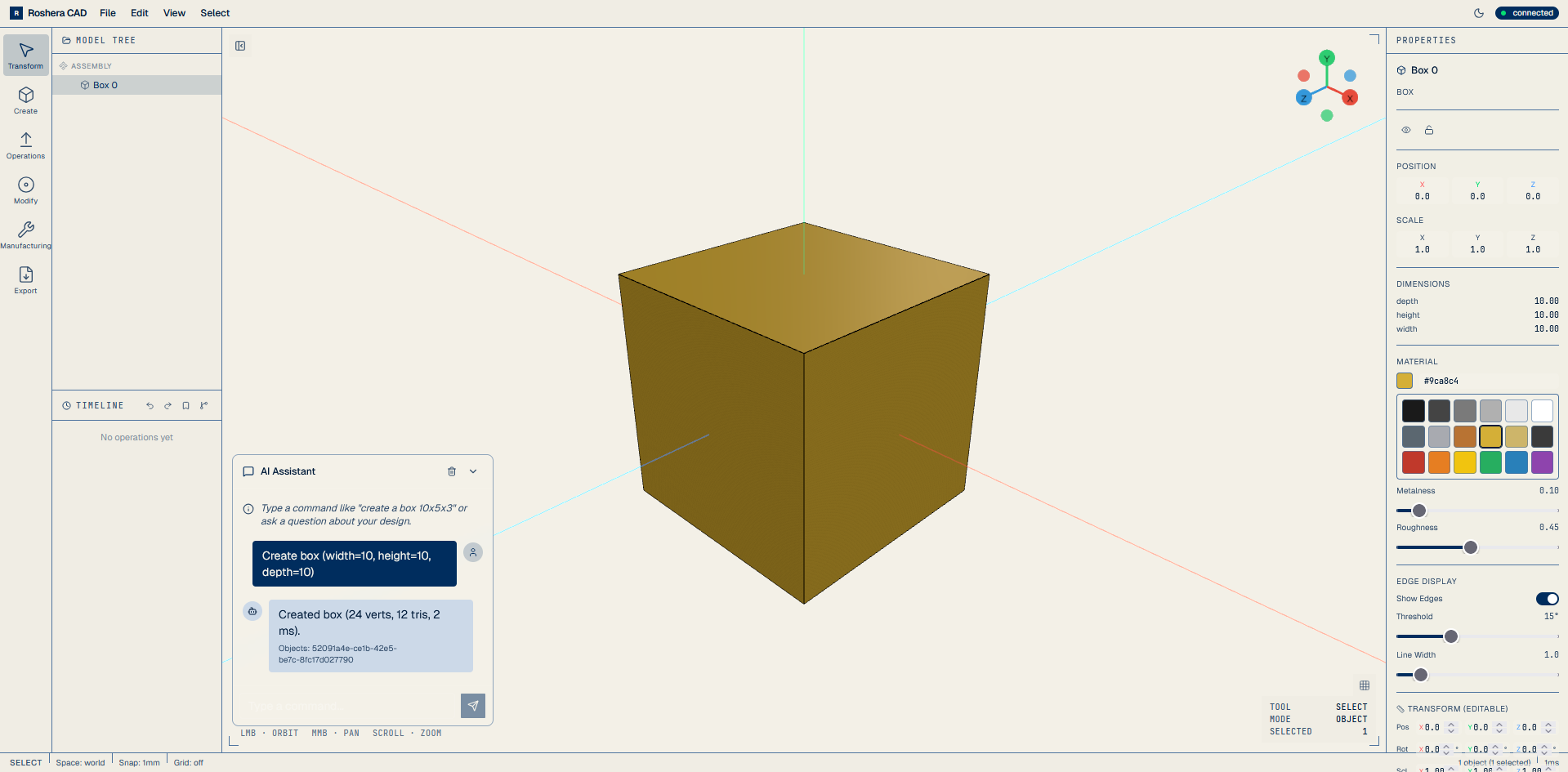Open the Operations tool panel

point(26,145)
